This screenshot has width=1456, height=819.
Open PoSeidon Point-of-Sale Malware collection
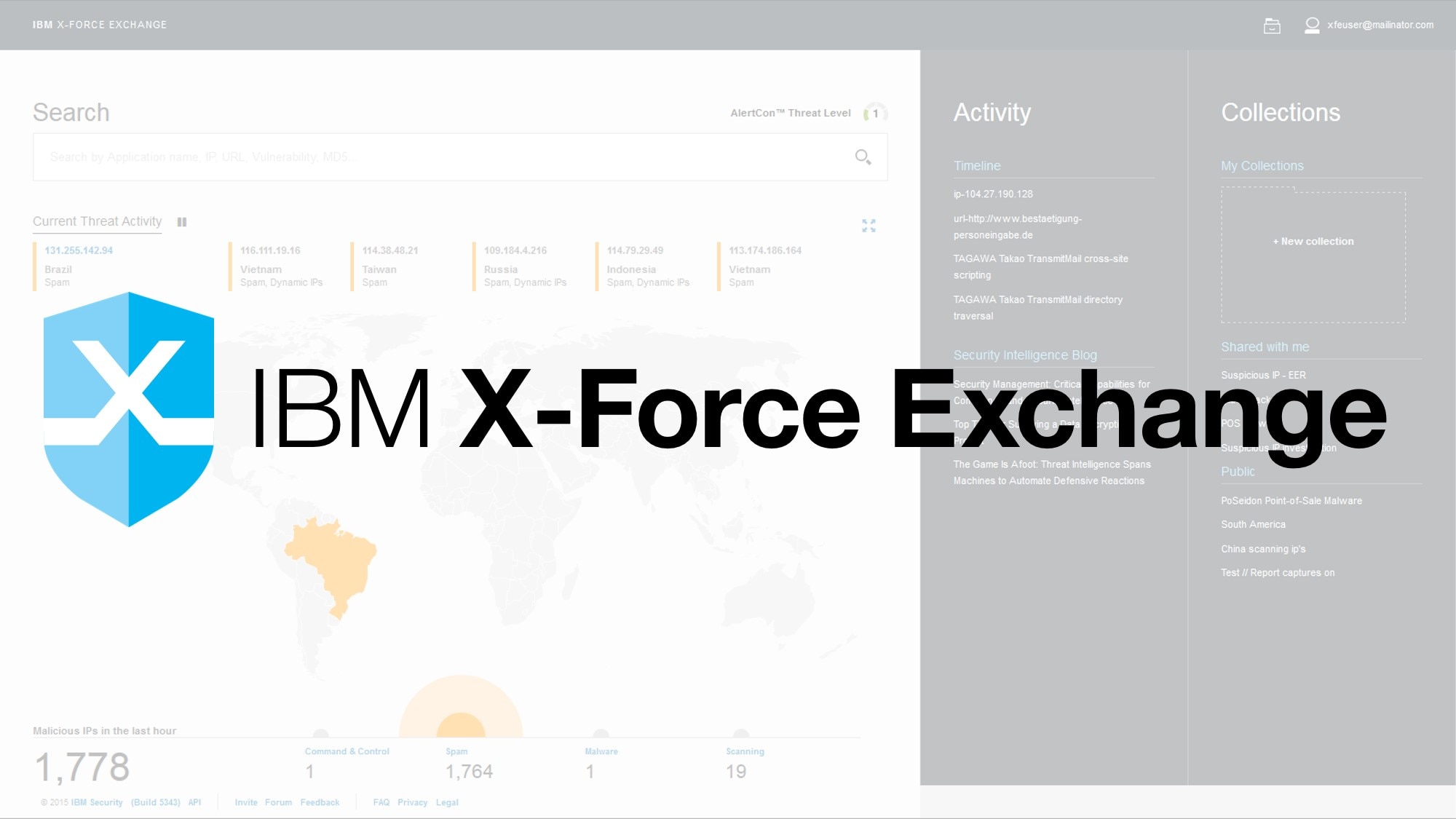pyautogui.click(x=1291, y=500)
